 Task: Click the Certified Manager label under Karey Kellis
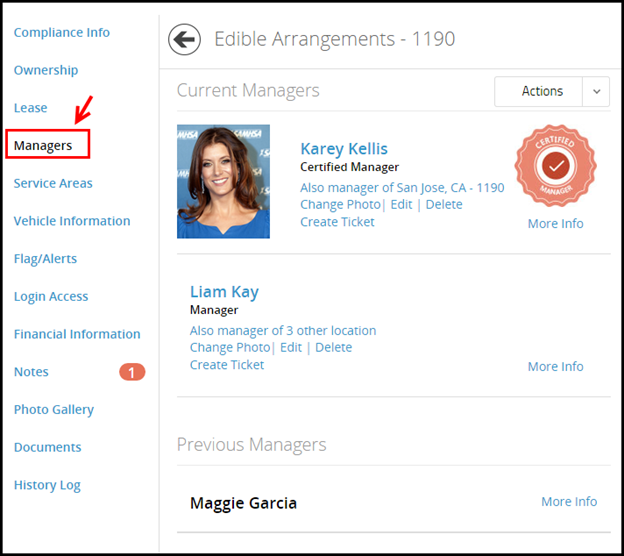click(349, 167)
